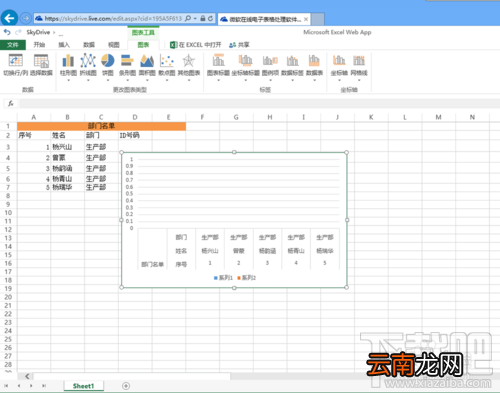Click the browser Back button
The image size is (500, 393).
[9, 18]
